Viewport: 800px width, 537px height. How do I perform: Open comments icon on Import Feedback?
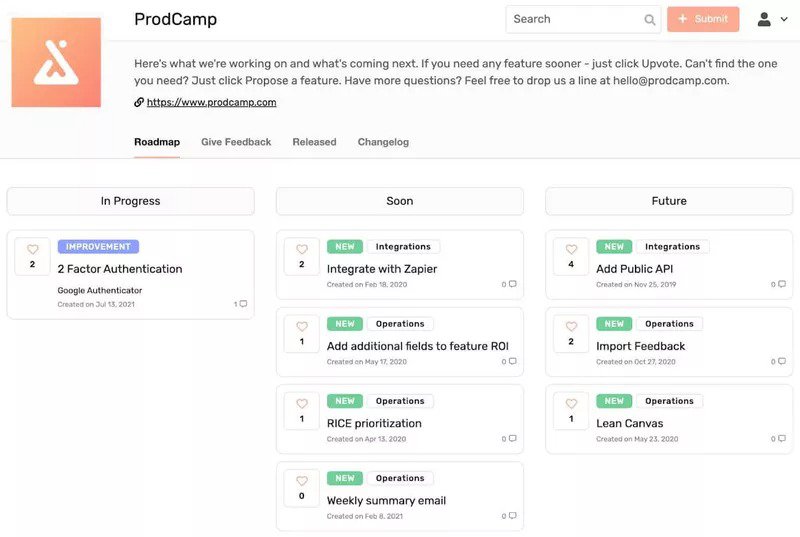(x=781, y=362)
